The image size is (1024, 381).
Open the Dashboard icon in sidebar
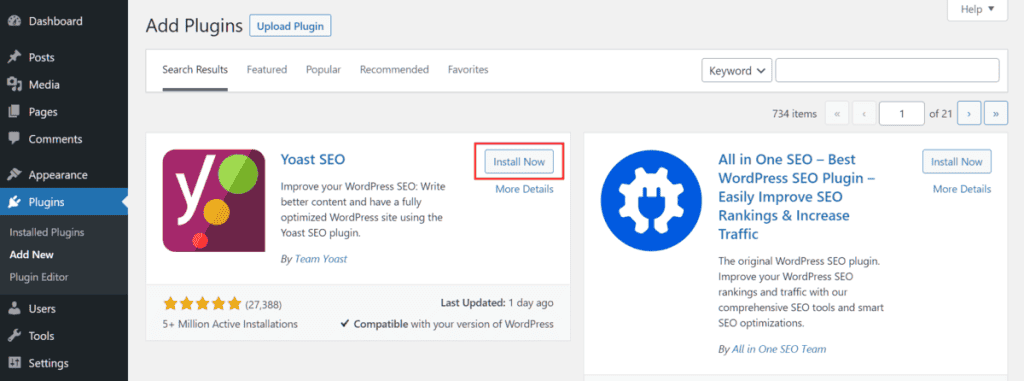tap(14, 21)
